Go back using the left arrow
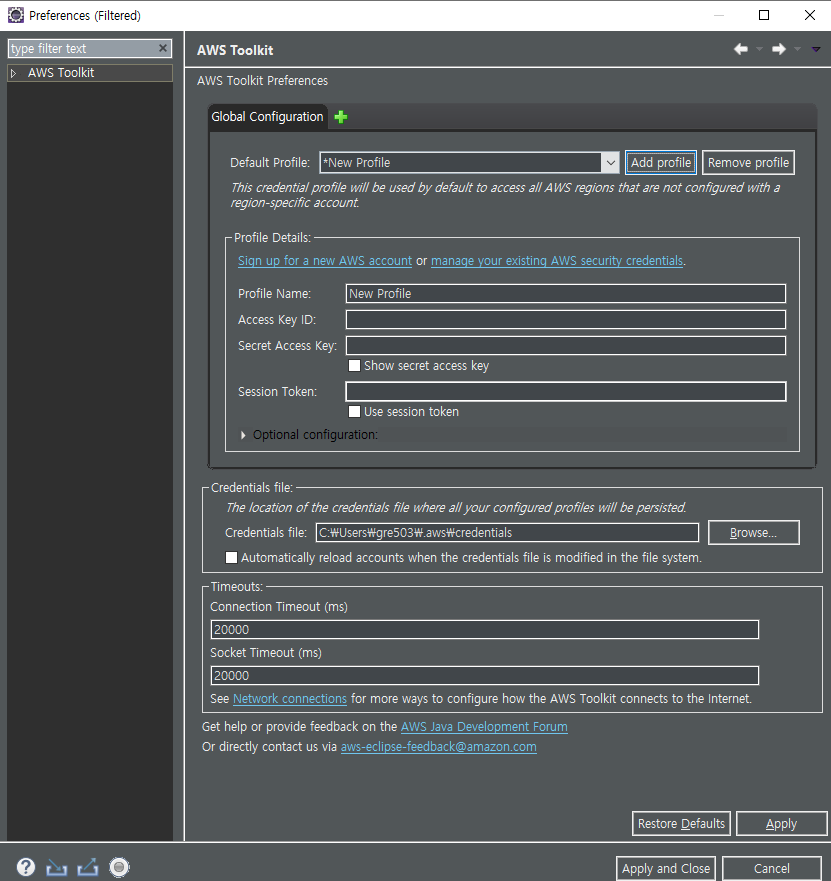 (x=741, y=49)
